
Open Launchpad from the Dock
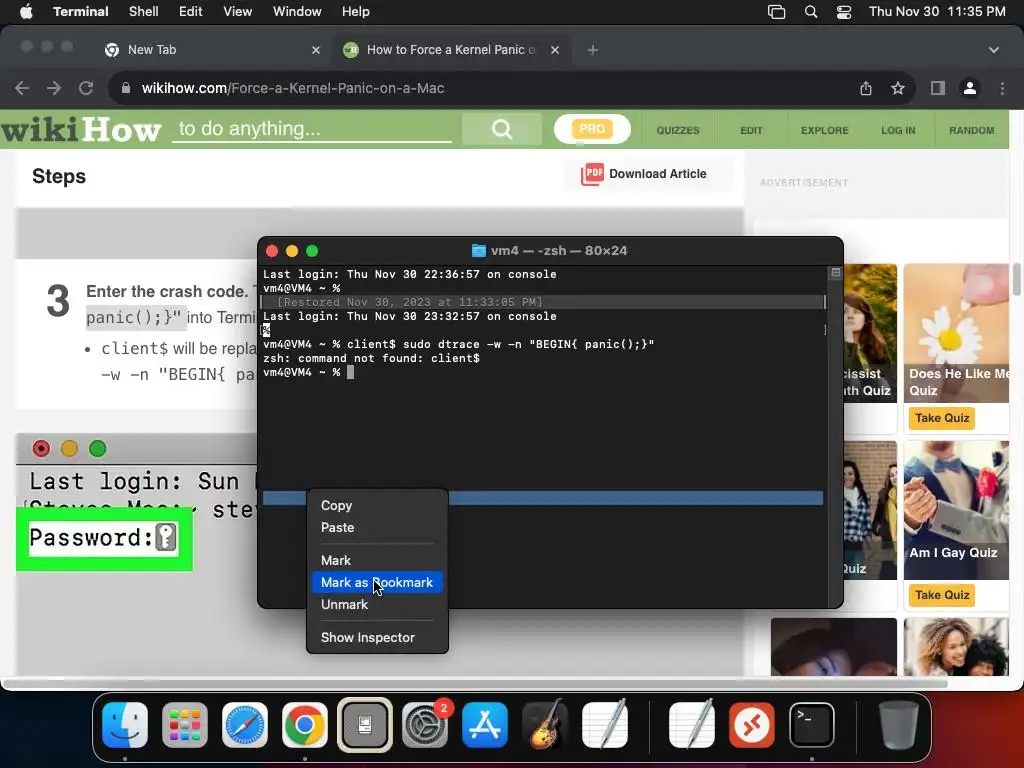click(185, 725)
